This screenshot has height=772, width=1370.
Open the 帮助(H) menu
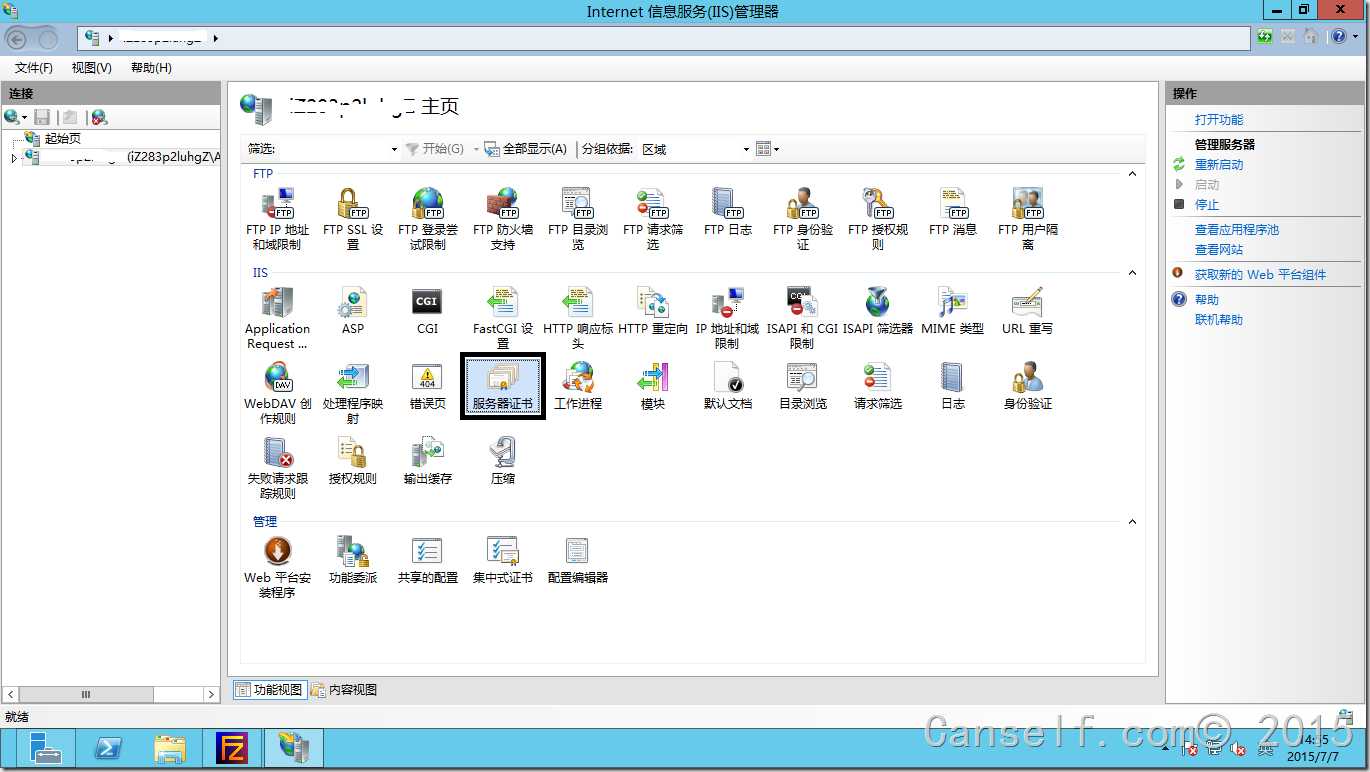(x=152, y=68)
